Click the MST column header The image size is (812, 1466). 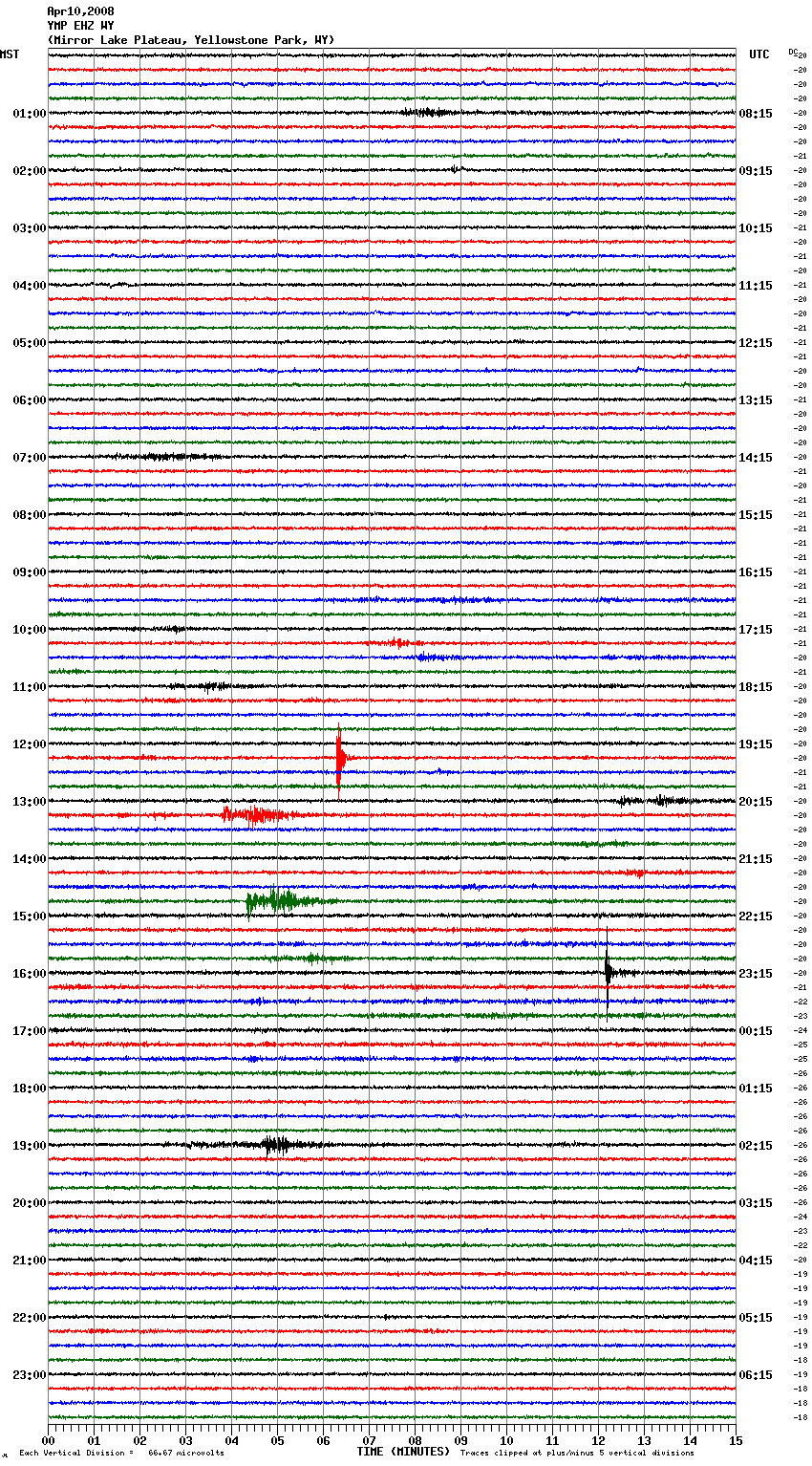(x=10, y=54)
